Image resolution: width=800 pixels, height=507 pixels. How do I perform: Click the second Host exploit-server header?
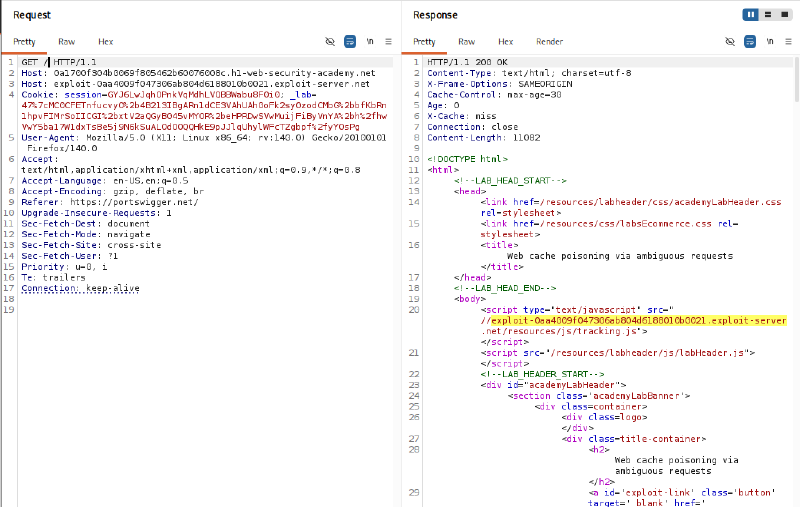point(195,84)
